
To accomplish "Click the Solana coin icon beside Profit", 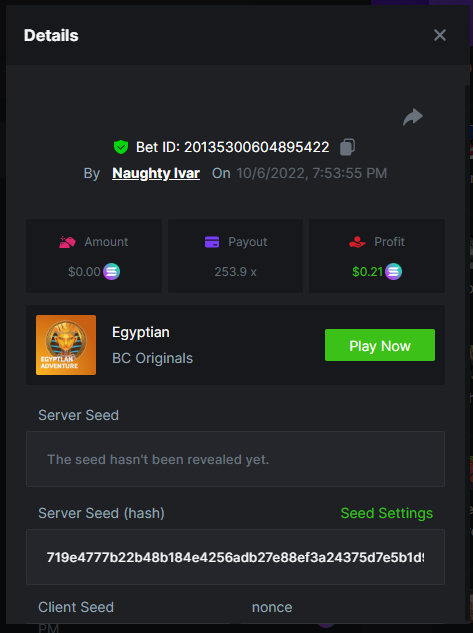I will [x=393, y=271].
